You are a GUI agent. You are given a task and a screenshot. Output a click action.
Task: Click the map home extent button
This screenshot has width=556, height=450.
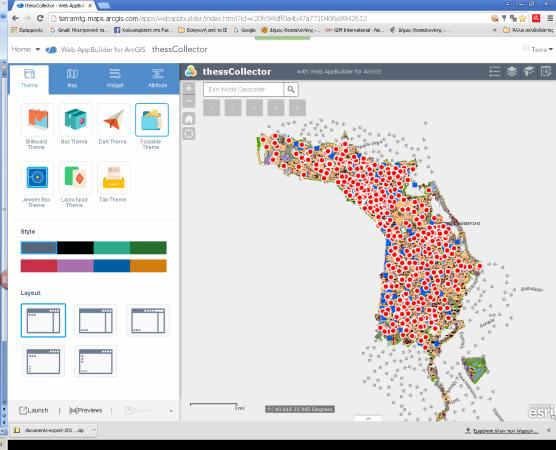189,118
